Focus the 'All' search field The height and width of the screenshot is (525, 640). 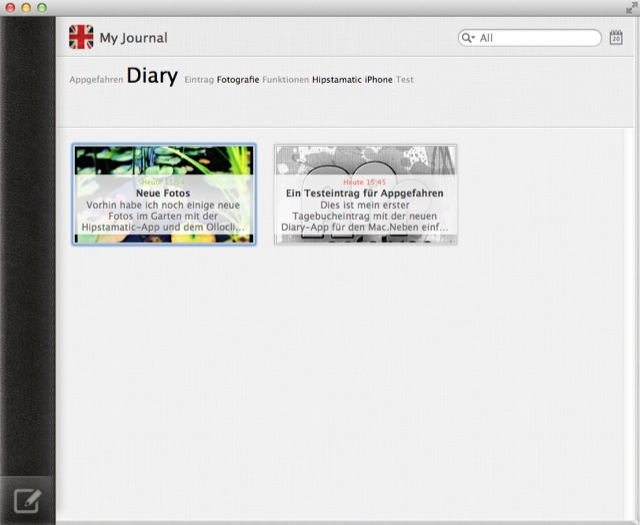[535, 38]
